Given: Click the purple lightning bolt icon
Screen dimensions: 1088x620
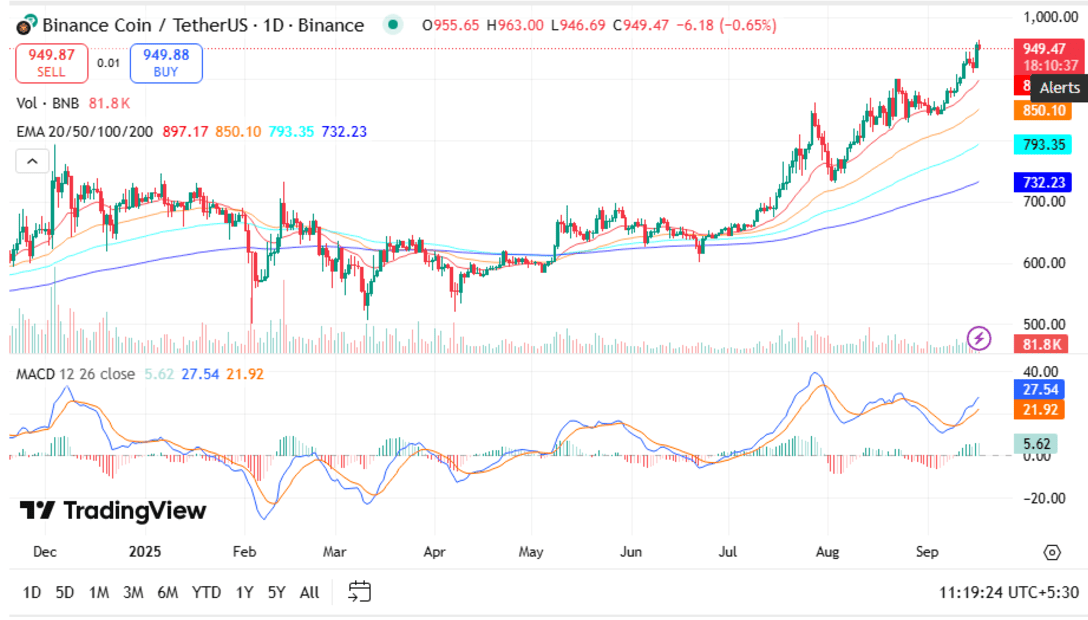Looking at the screenshot, I should pos(979,338).
